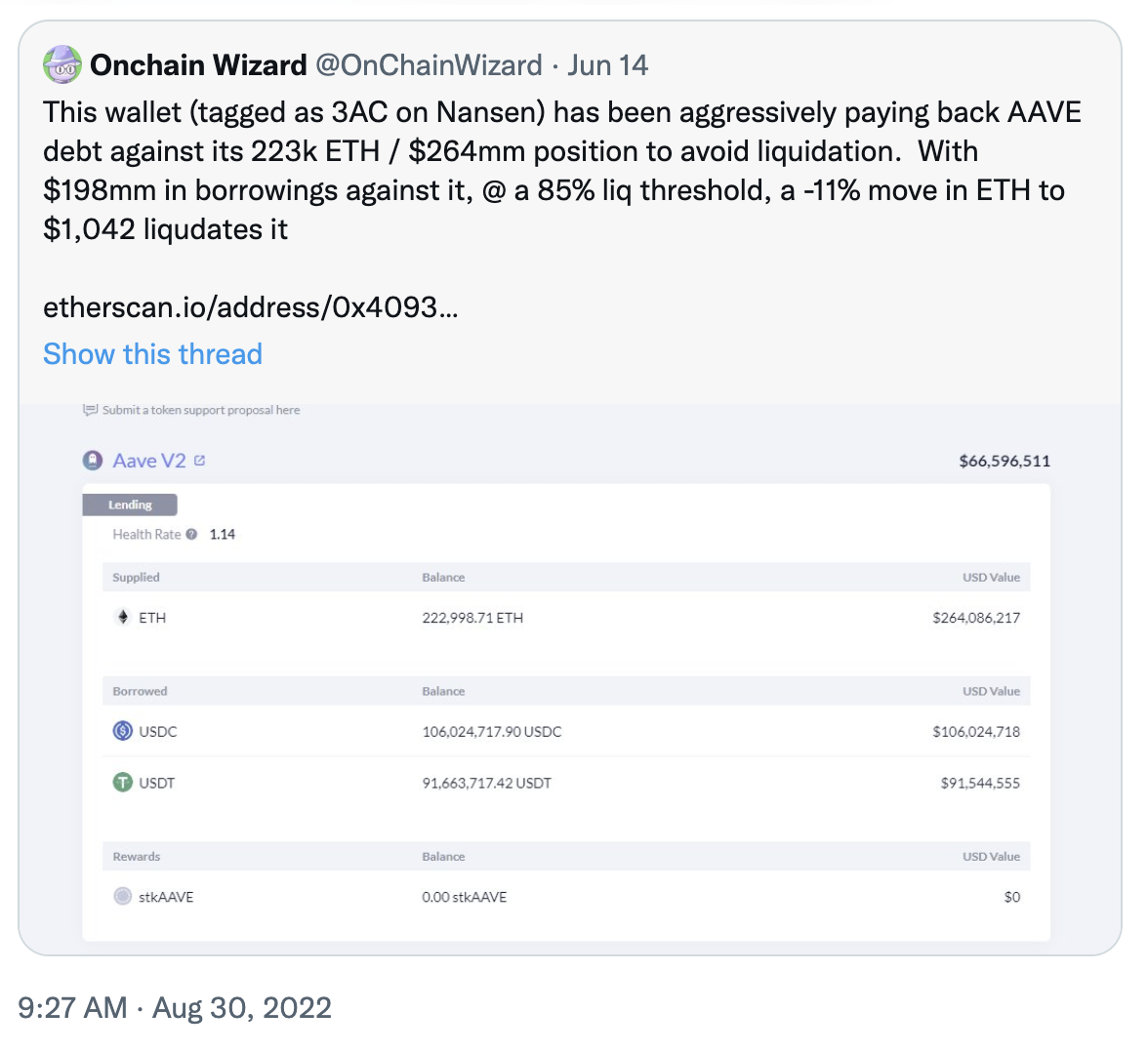The image size is (1148, 1052).
Task: Click the external link icon beside Aave V2
Action: [x=200, y=461]
